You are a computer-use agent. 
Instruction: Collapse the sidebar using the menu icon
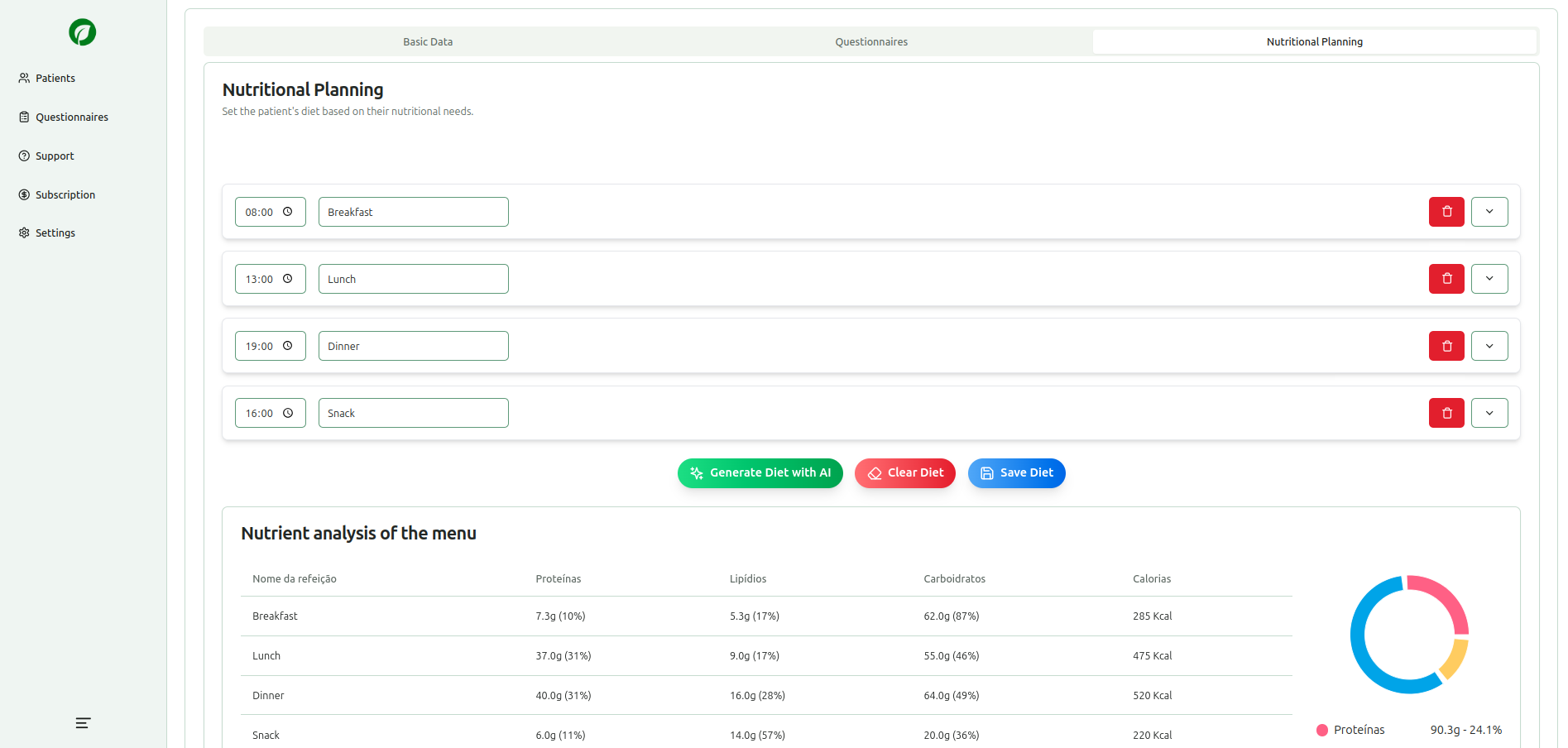[83, 723]
